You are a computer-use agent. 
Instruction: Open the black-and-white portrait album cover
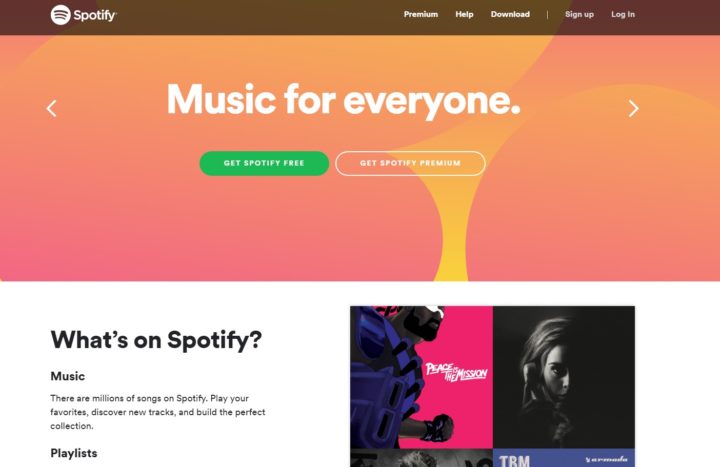coord(564,377)
